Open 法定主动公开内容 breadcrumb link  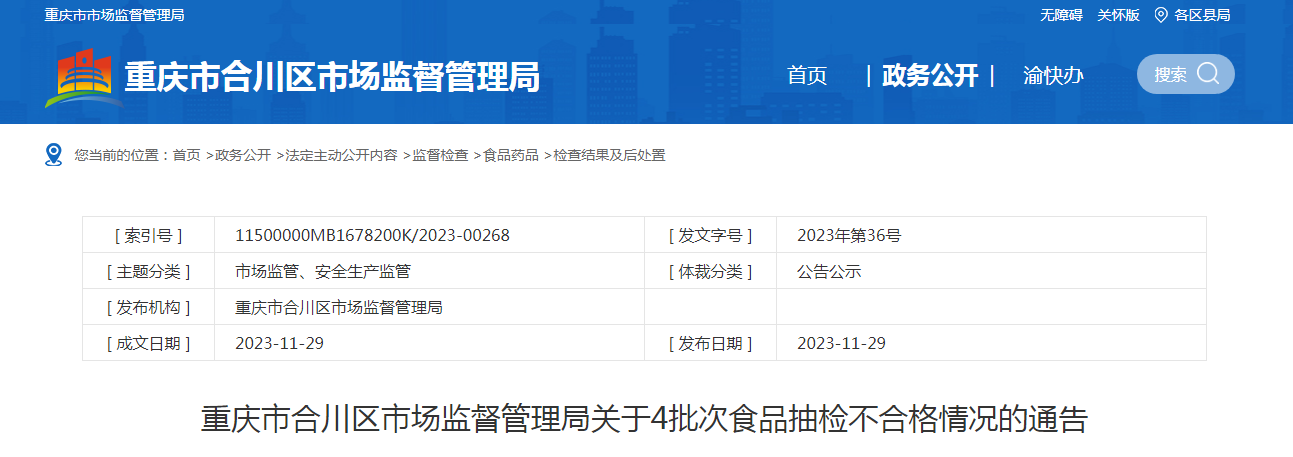tap(341, 155)
